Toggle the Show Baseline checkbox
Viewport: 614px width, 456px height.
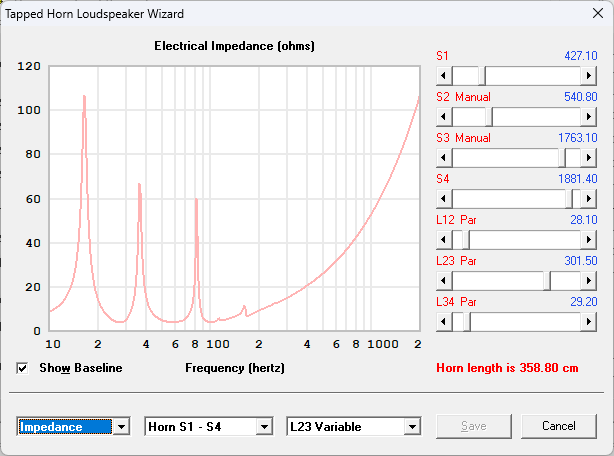[x=22, y=368]
